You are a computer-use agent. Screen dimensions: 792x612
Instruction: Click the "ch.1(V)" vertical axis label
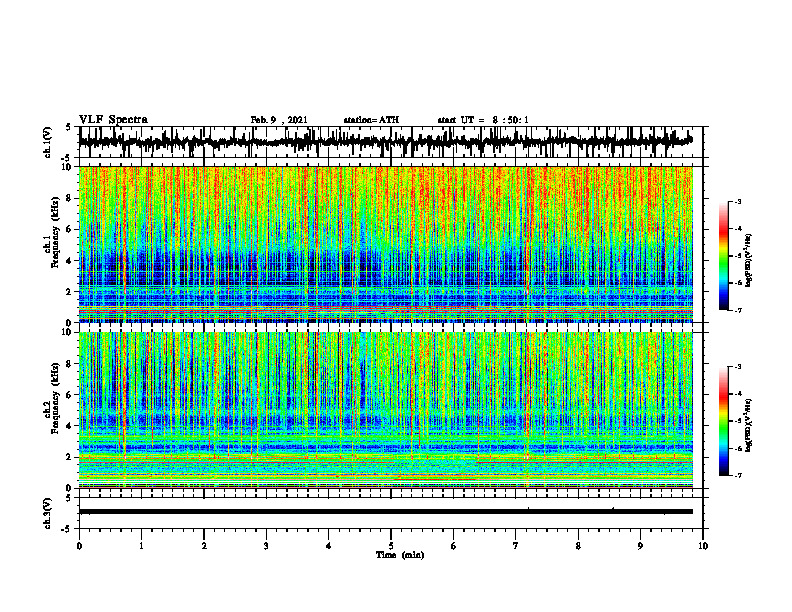pyautogui.click(x=48, y=142)
